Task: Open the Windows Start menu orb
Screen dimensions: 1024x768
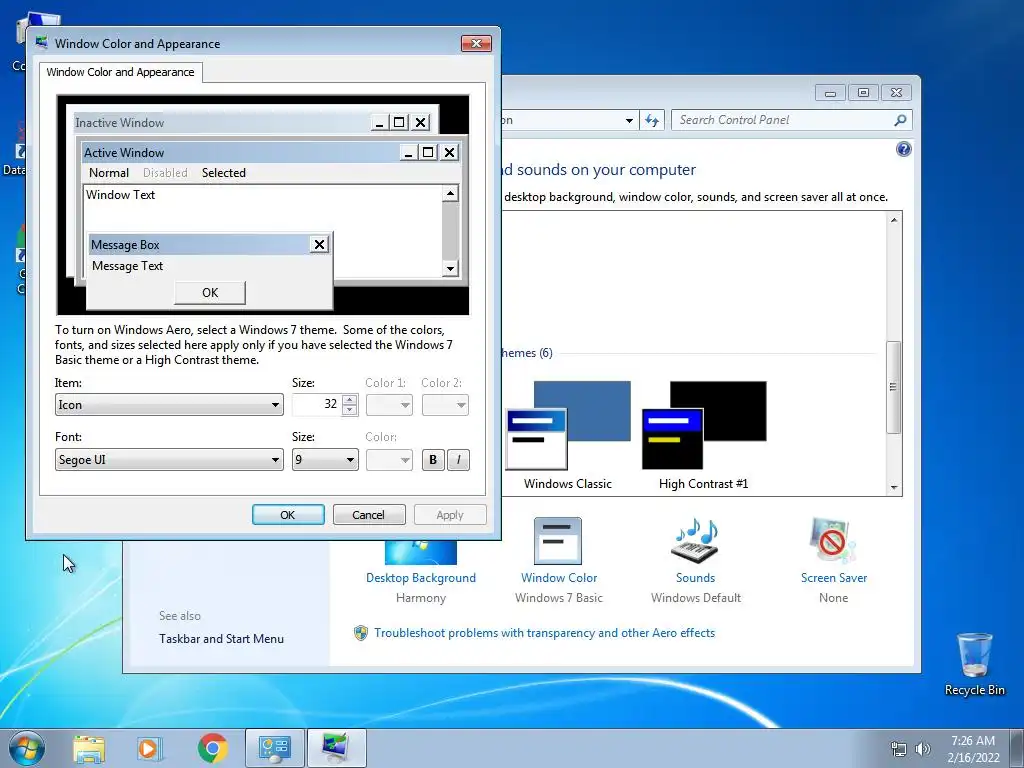Action: [x=27, y=748]
